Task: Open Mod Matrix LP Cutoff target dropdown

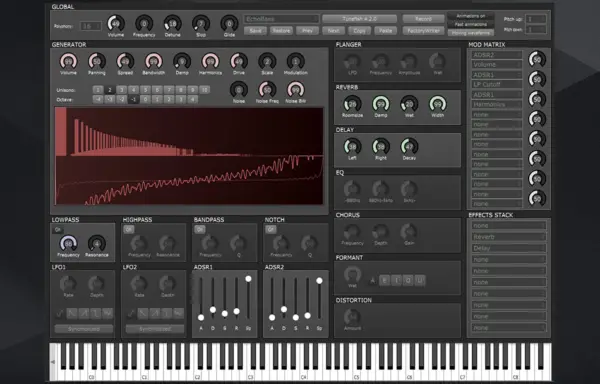Action: [x=497, y=85]
